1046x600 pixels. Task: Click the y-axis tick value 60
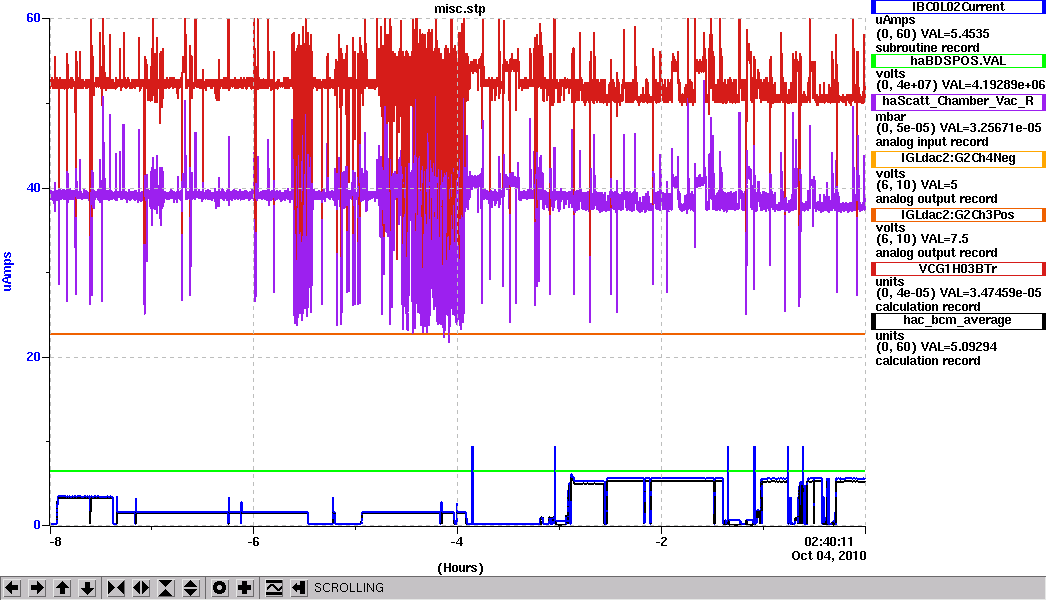(33, 18)
